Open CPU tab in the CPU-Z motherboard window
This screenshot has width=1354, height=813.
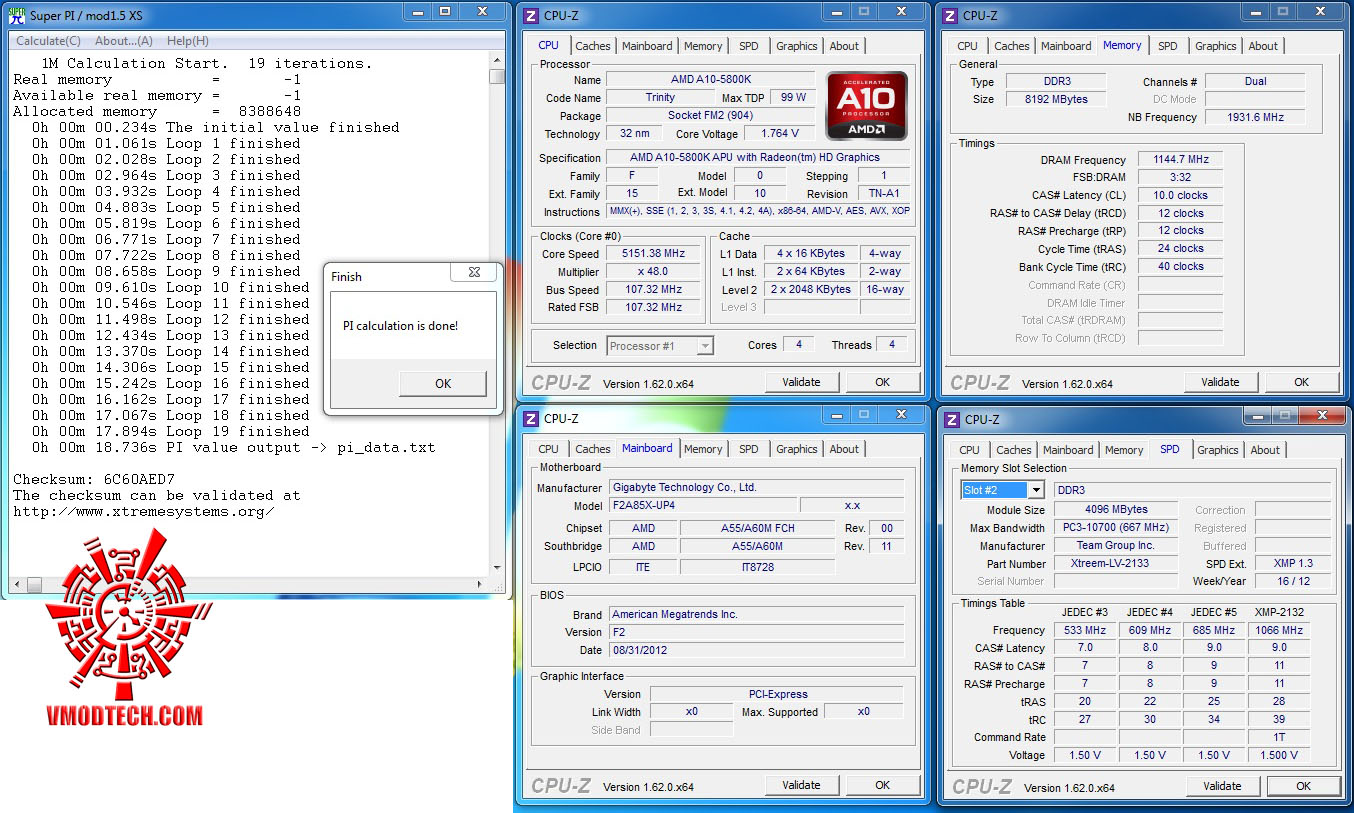click(549, 449)
